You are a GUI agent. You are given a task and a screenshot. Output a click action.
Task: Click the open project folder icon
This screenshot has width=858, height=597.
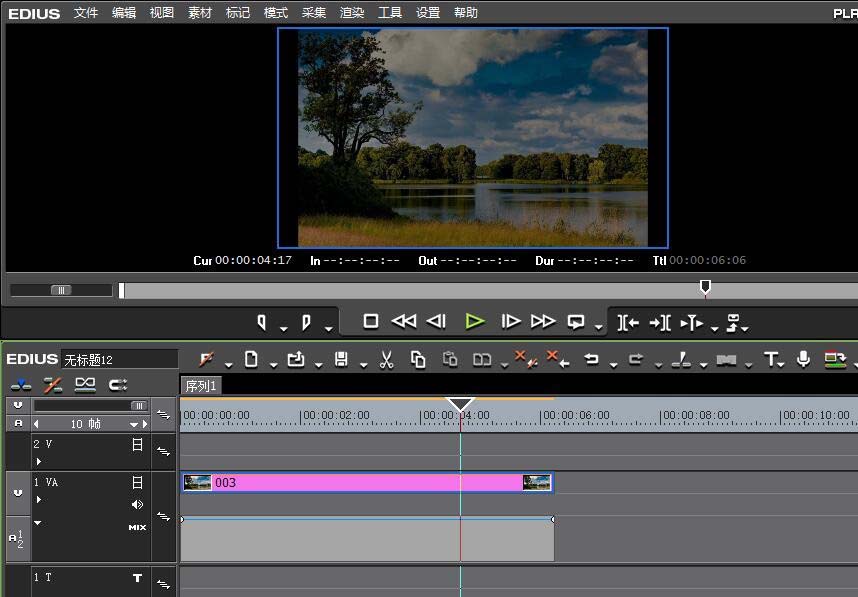(296, 360)
